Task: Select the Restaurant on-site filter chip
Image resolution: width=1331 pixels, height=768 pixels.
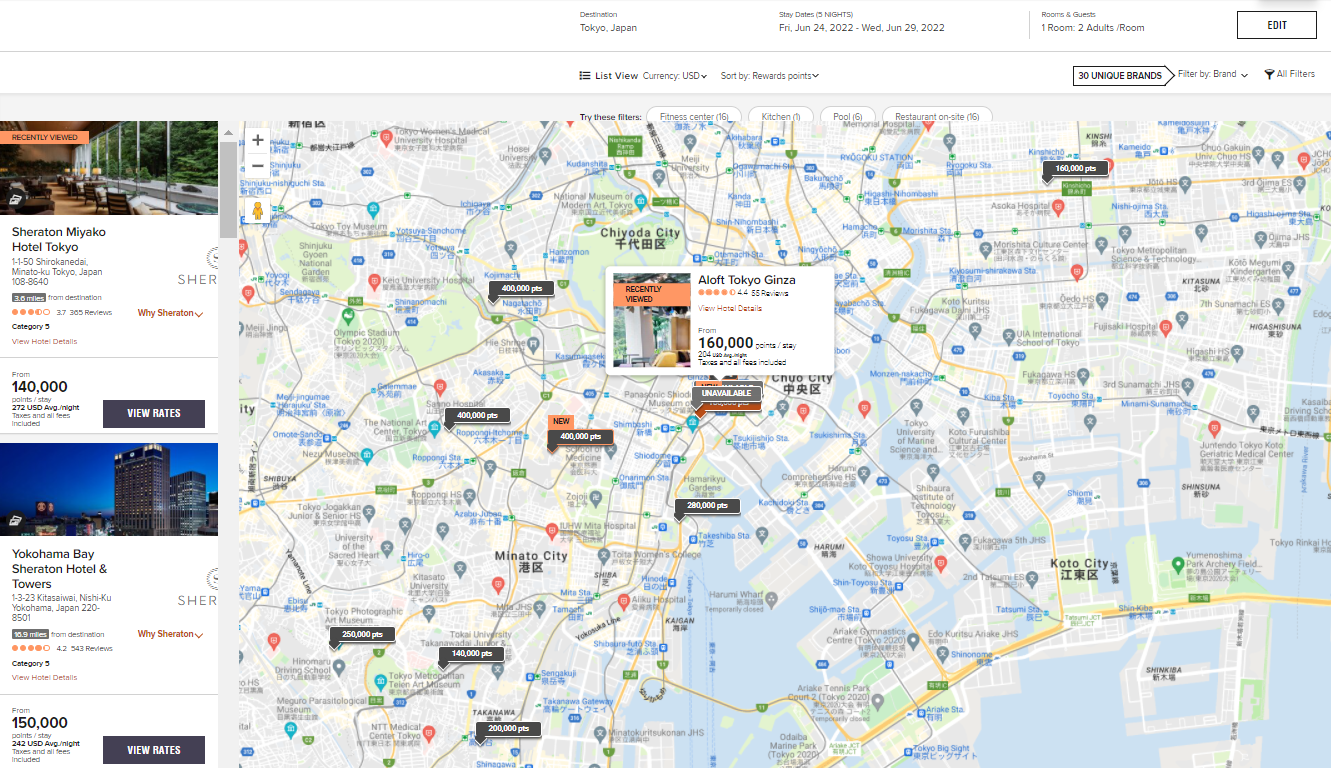Action: (936, 116)
